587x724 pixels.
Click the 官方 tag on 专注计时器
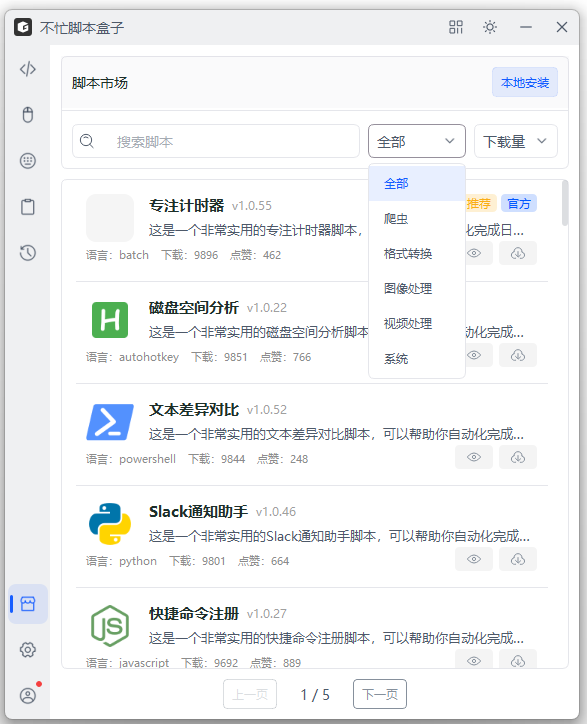pos(519,203)
